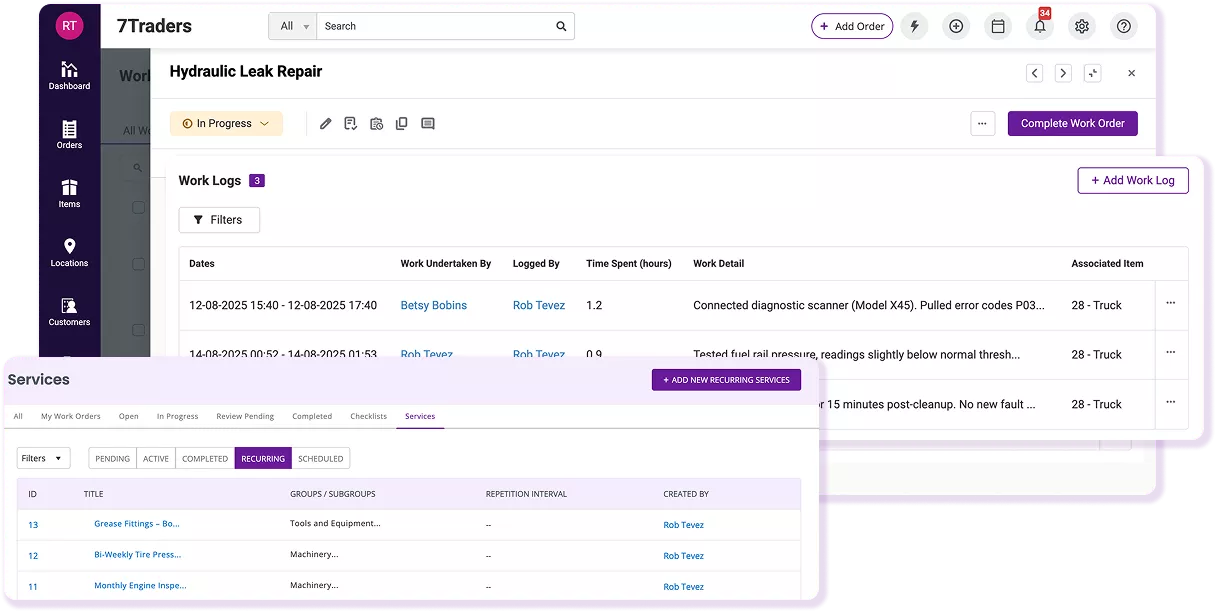Select the Recurring filter toggle

263,459
